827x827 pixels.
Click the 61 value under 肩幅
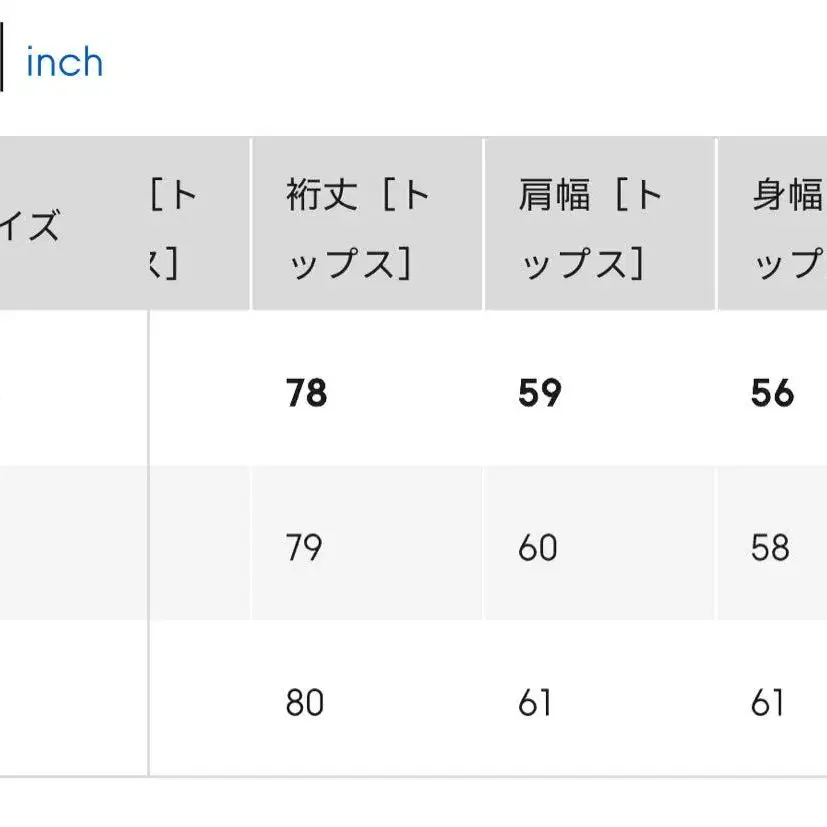536,703
